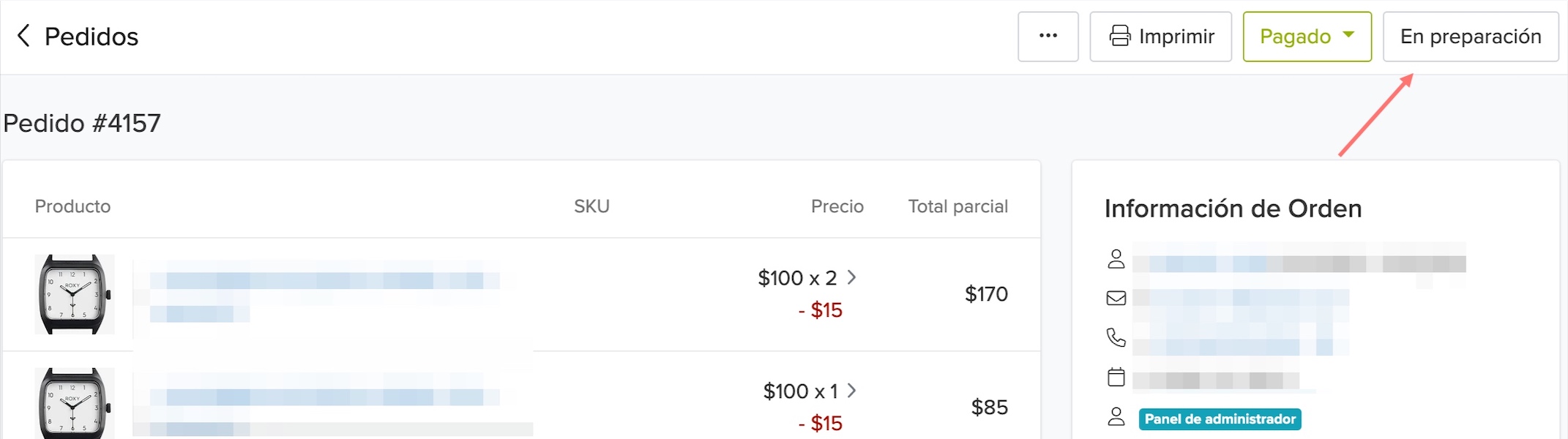Open the first watch product thumbnail
Image resolution: width=1568 pixels, height=439 pixels.
pos(74,294)
